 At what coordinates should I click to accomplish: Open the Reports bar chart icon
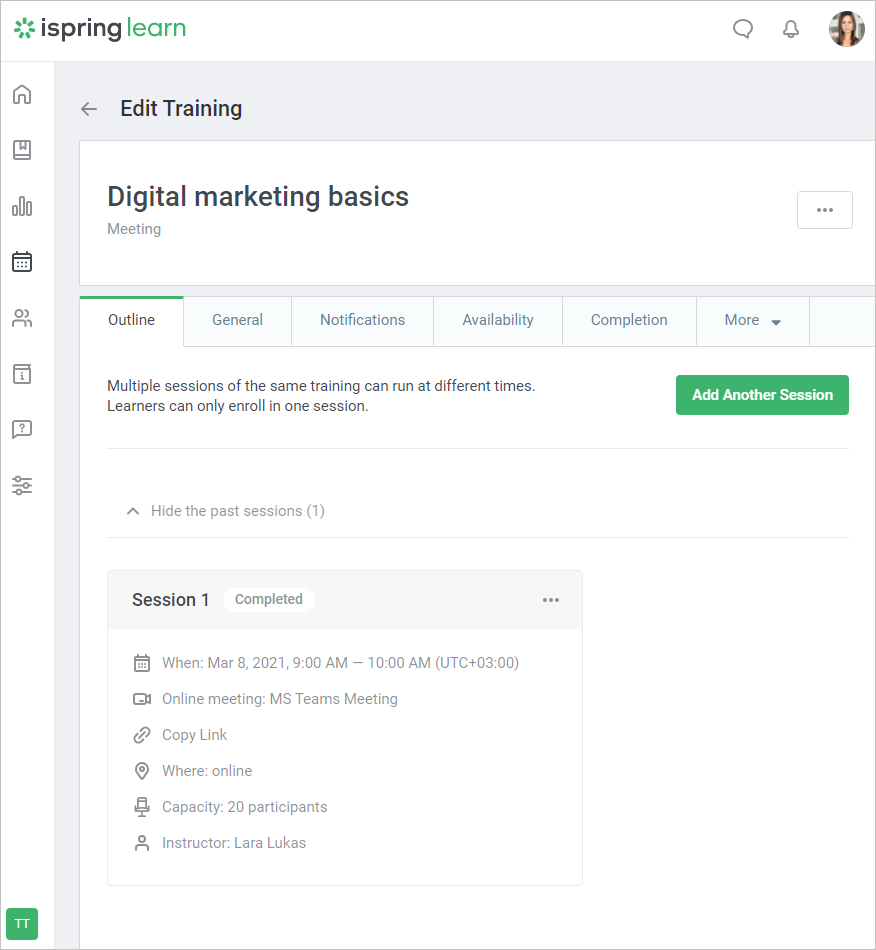click(22, 206)
